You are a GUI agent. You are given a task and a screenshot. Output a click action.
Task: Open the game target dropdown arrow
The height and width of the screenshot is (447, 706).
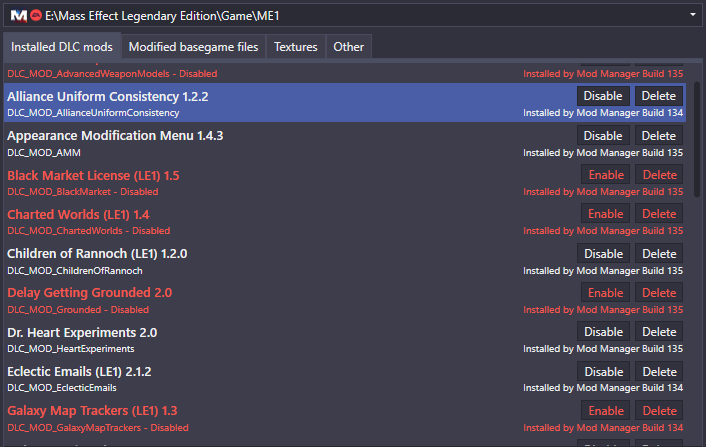[x=692, y=15]
